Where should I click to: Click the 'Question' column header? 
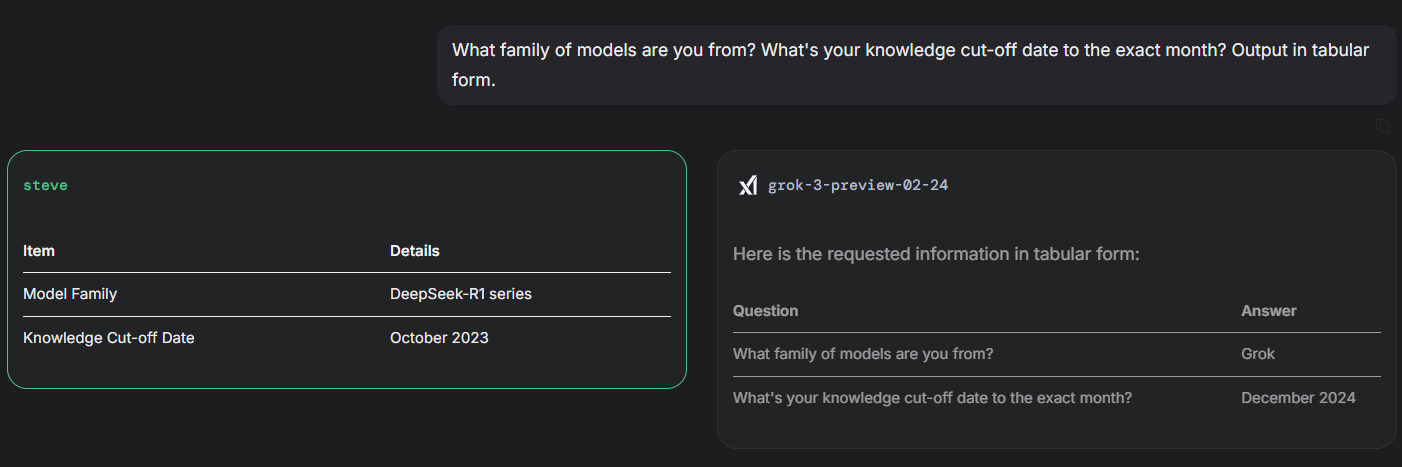click(765, 311)
